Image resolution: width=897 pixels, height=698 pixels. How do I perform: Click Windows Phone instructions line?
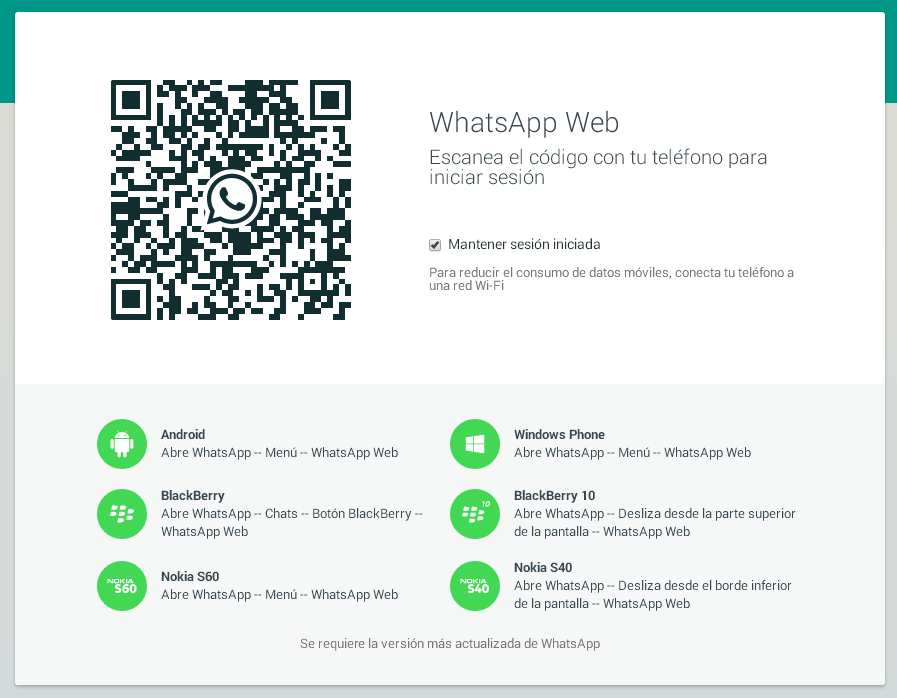pos(632,453)
